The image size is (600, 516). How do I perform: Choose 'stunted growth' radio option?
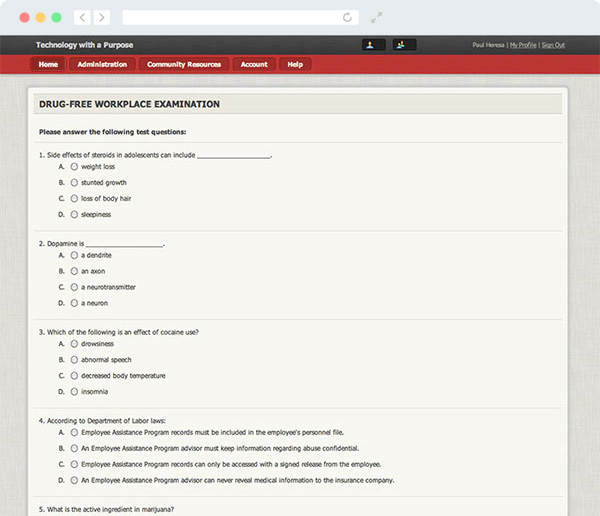pos(74,183)
